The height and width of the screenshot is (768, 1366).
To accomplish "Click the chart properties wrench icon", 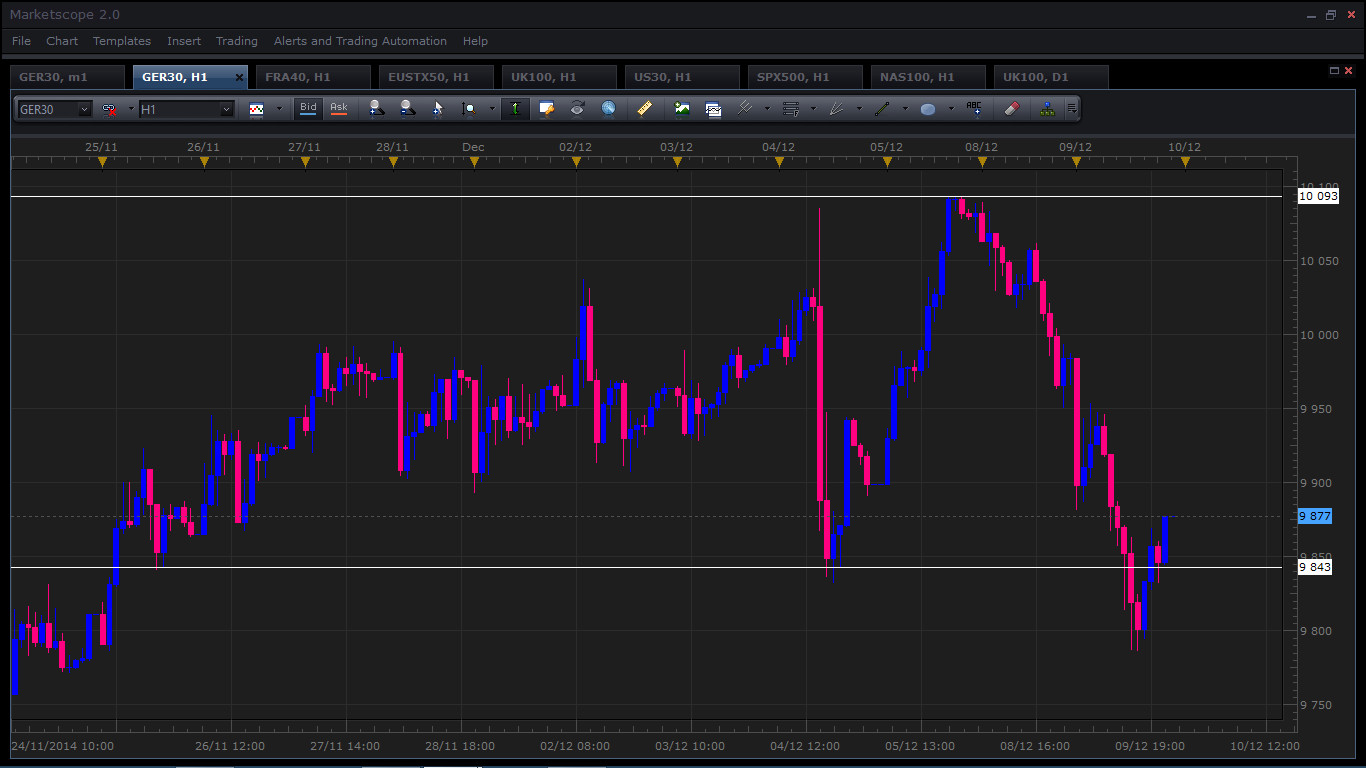I will coord(547,109).
